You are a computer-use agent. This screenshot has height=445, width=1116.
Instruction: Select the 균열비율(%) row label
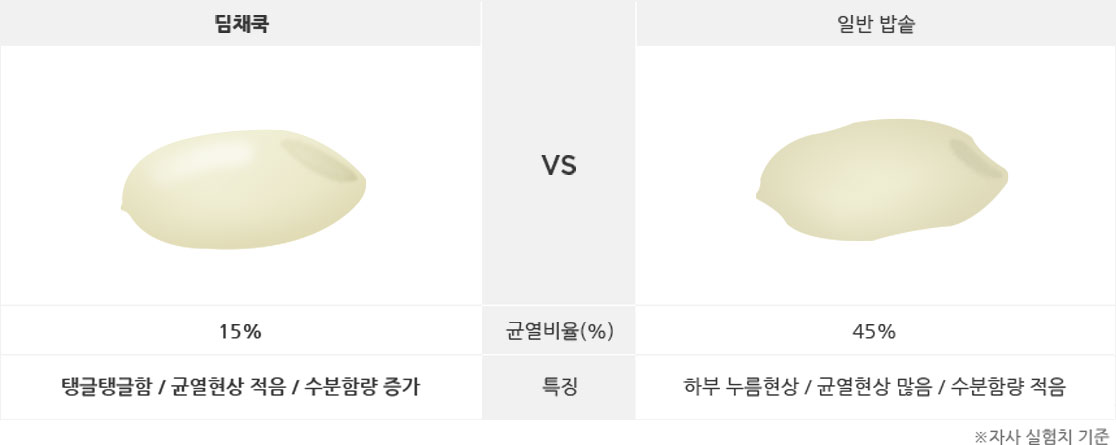point(559,331)
